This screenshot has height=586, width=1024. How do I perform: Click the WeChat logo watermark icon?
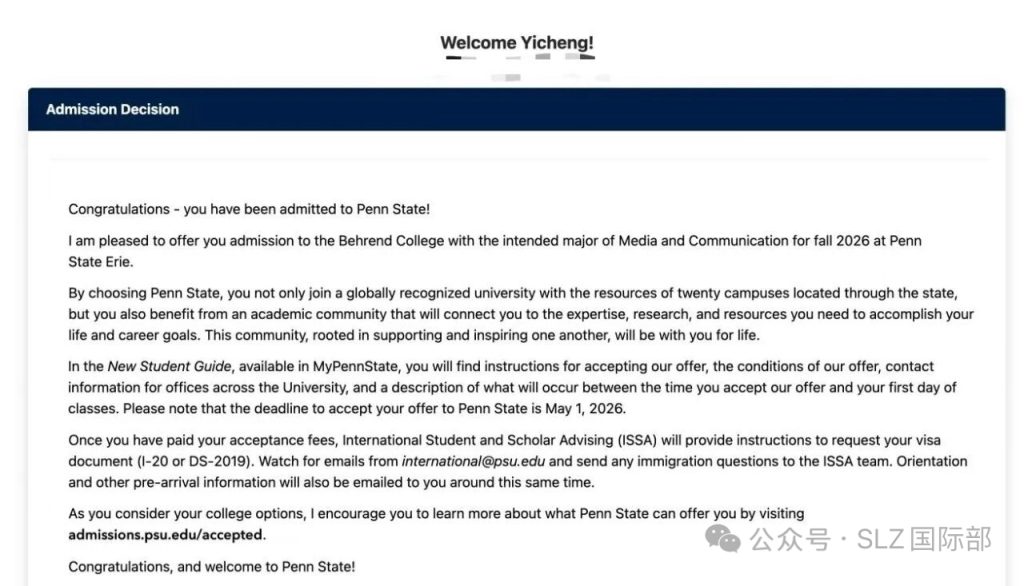coord(724,539)
